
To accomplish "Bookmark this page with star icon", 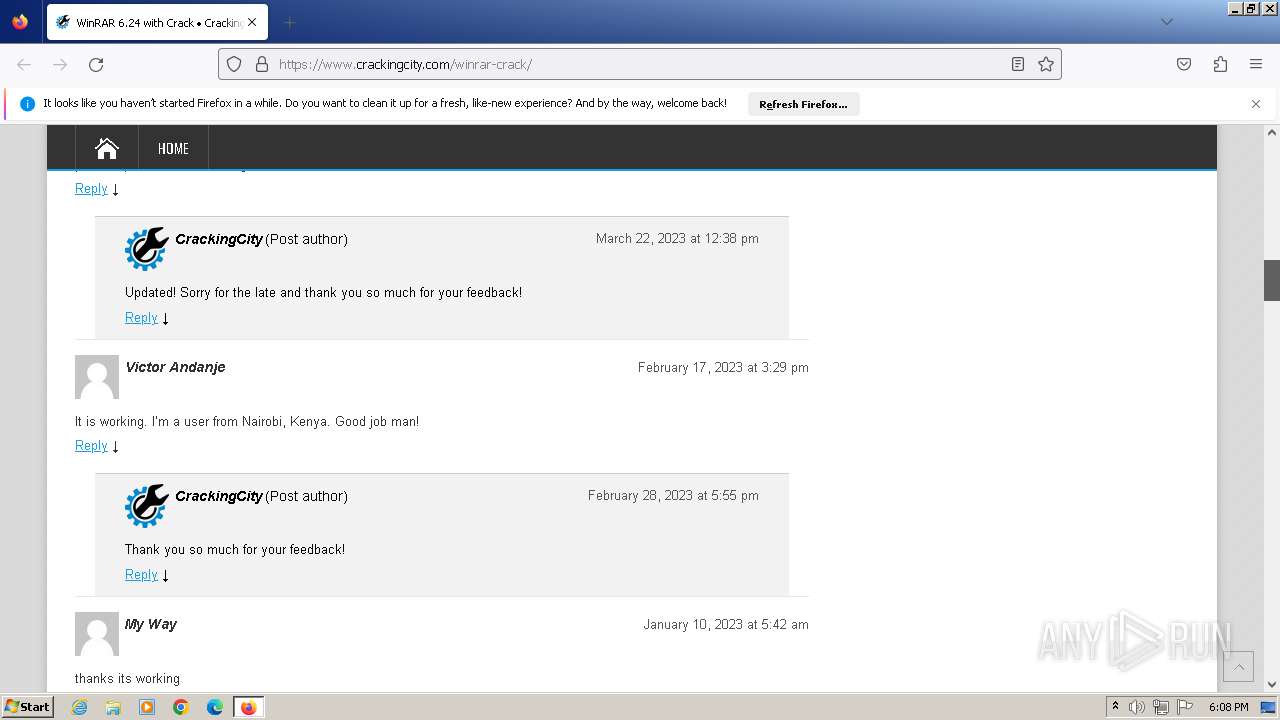I will click(1046, 64).
